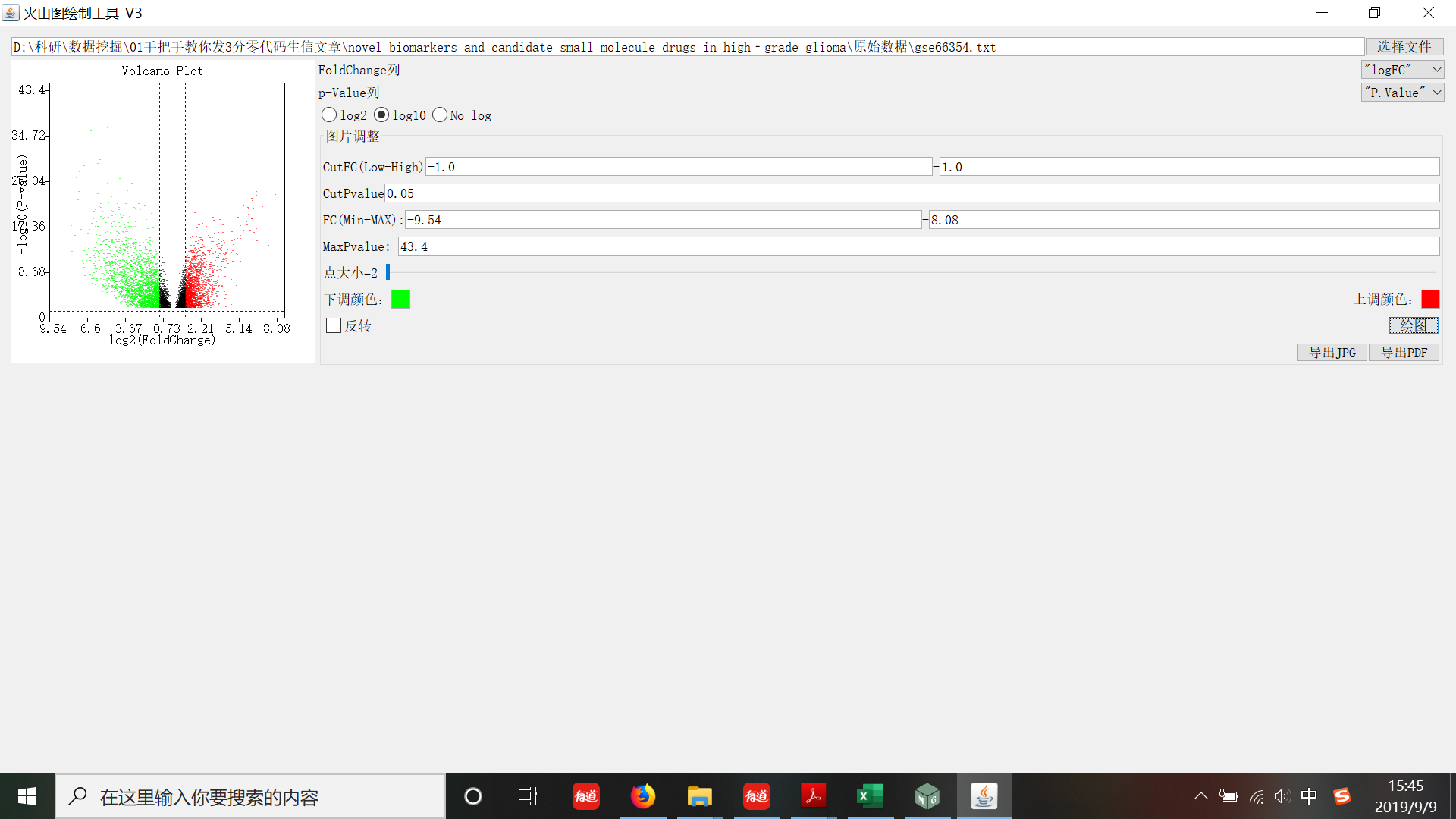This screenshot has height=819, width=1456.
Task: Click the 导出PDF export button
Action: click(1404, 353)
